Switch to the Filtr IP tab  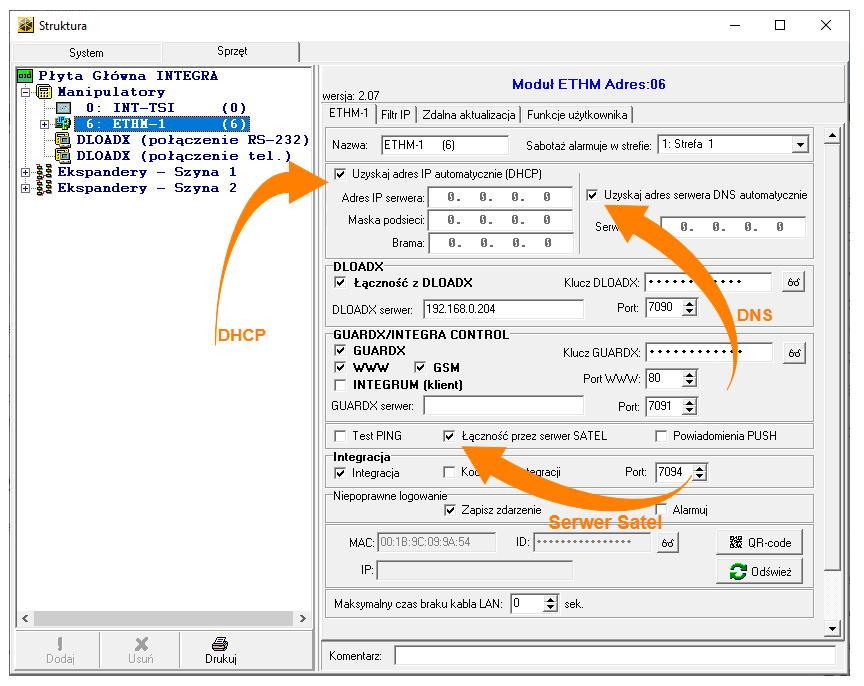coord(395,114)
